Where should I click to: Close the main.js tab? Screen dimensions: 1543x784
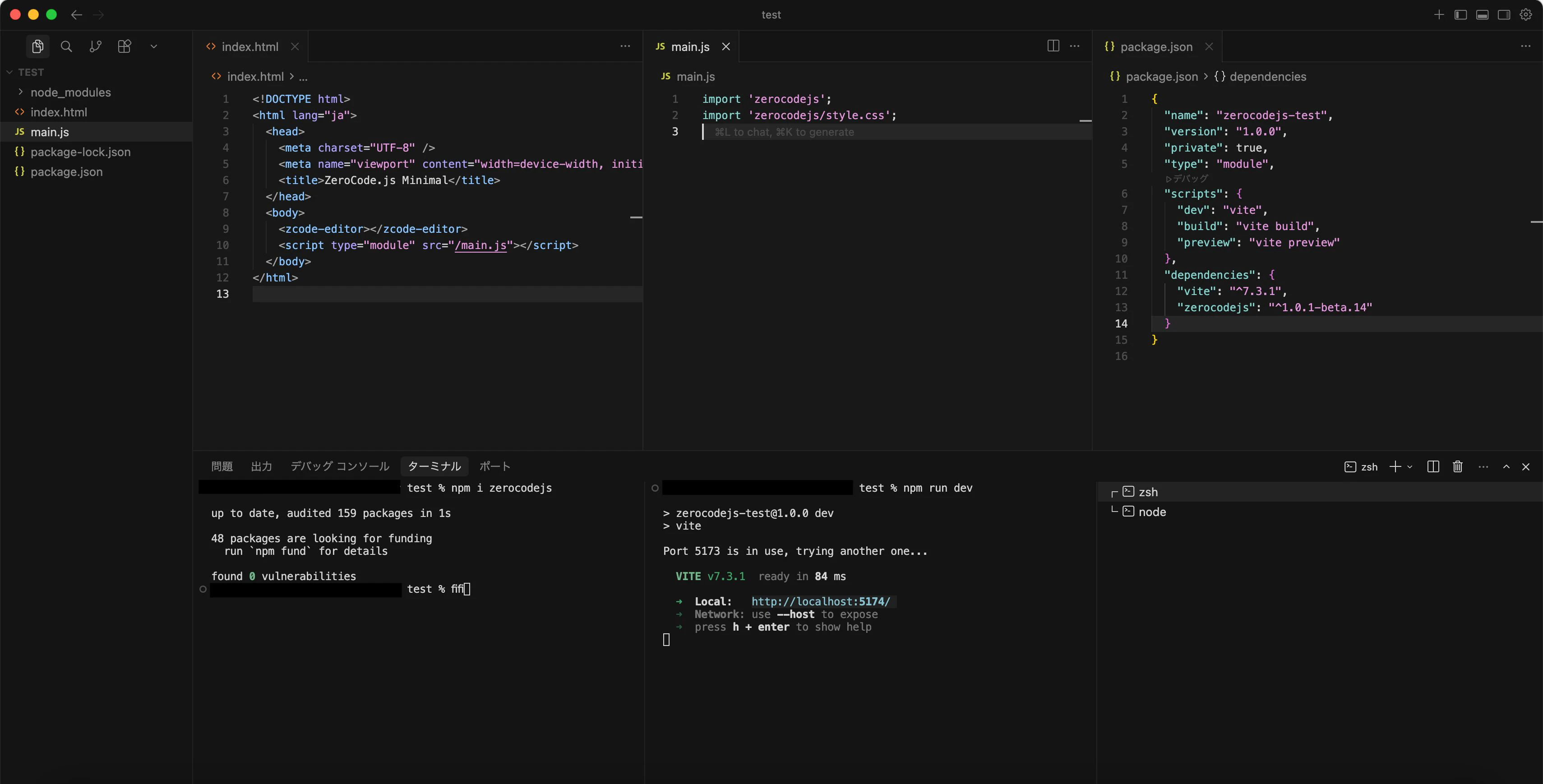pos(725,46)
